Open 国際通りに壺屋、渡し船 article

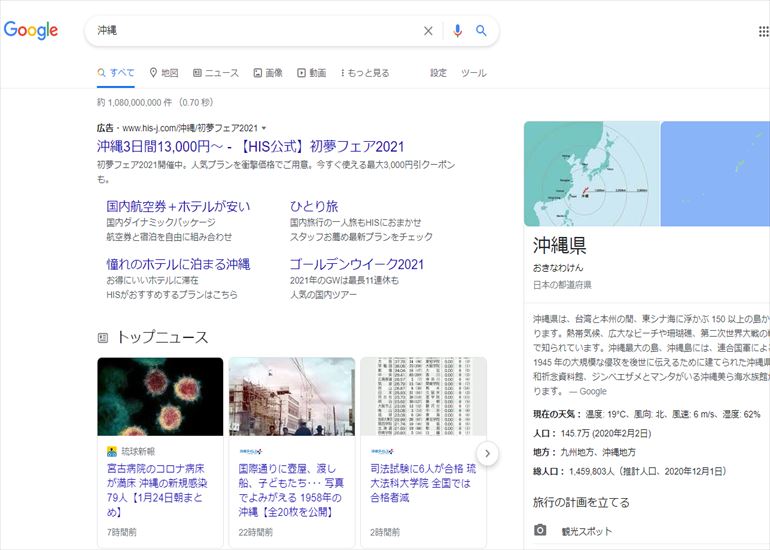pyautogui.click(x=291, y=490)
